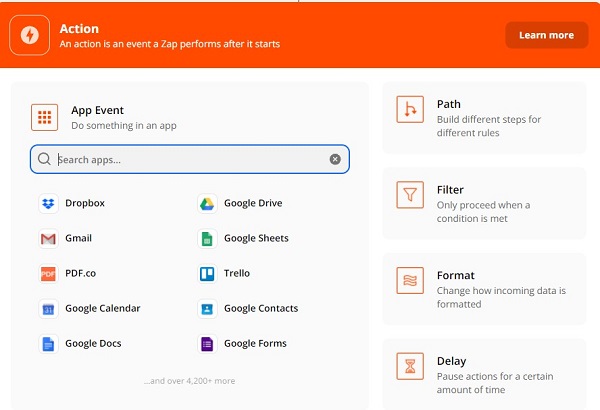Open the Delay option title
The width and height of the screenshot is (600, 410).
pos(451,361)
